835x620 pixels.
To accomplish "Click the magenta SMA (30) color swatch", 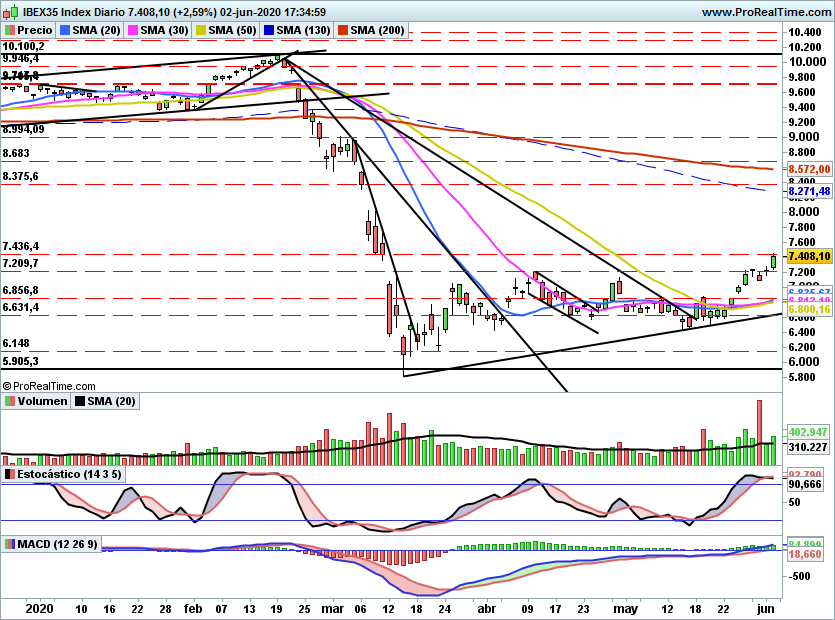I will [133, 30].
